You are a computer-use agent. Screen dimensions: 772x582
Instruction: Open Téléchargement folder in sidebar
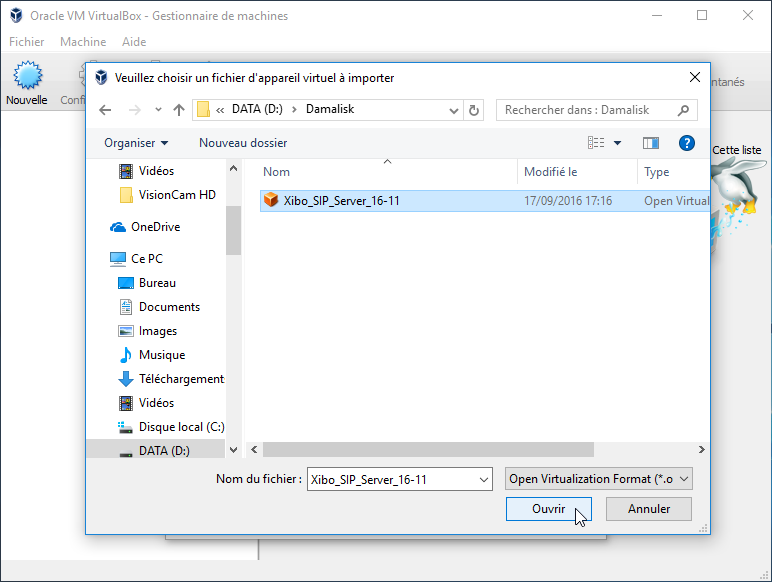coord(171,379)
